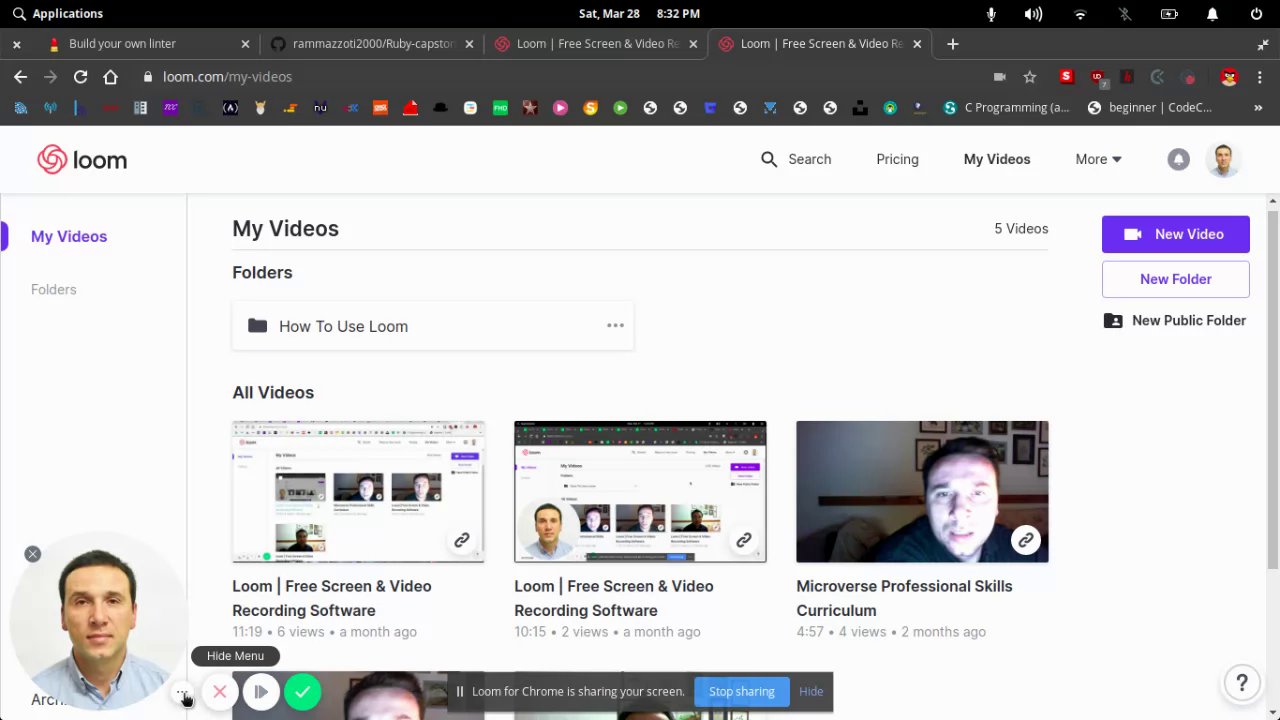Show more bookmarks chevron
The image size is (1280, 720).
click(x=1258, y=107)
